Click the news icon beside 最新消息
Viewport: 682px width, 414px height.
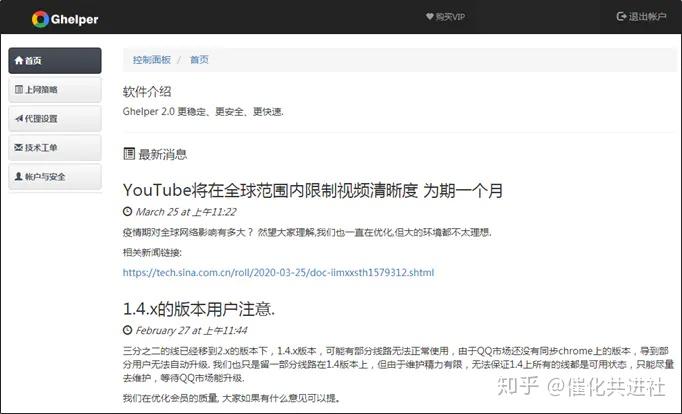click(129, 154)
